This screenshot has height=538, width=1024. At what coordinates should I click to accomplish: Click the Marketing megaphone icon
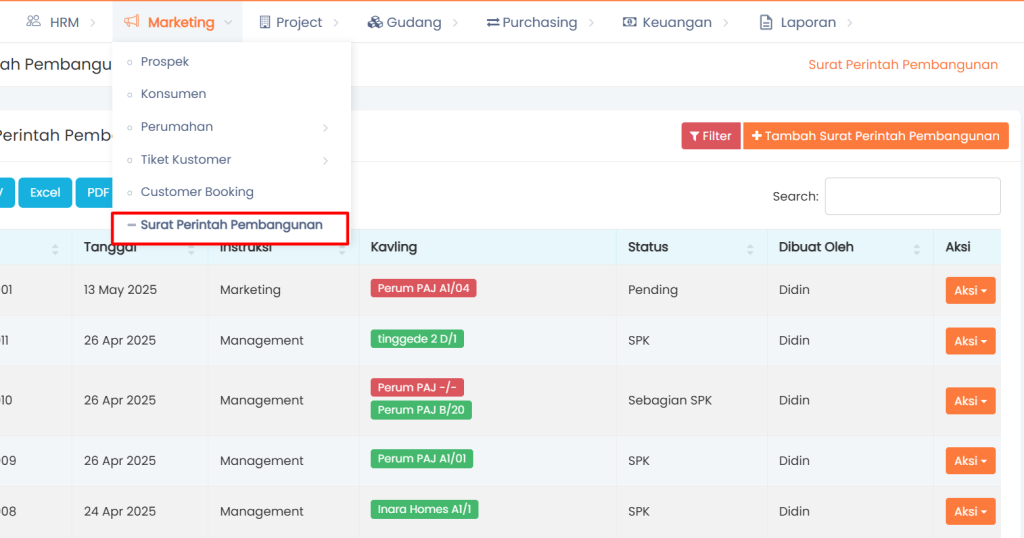[x=132, y=22]
